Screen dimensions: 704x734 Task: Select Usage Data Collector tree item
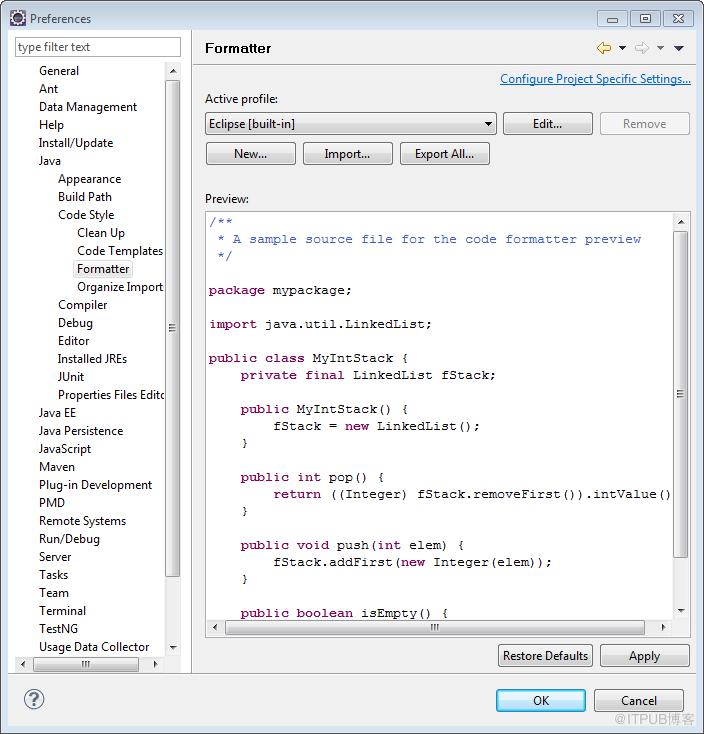pos(94,647)
